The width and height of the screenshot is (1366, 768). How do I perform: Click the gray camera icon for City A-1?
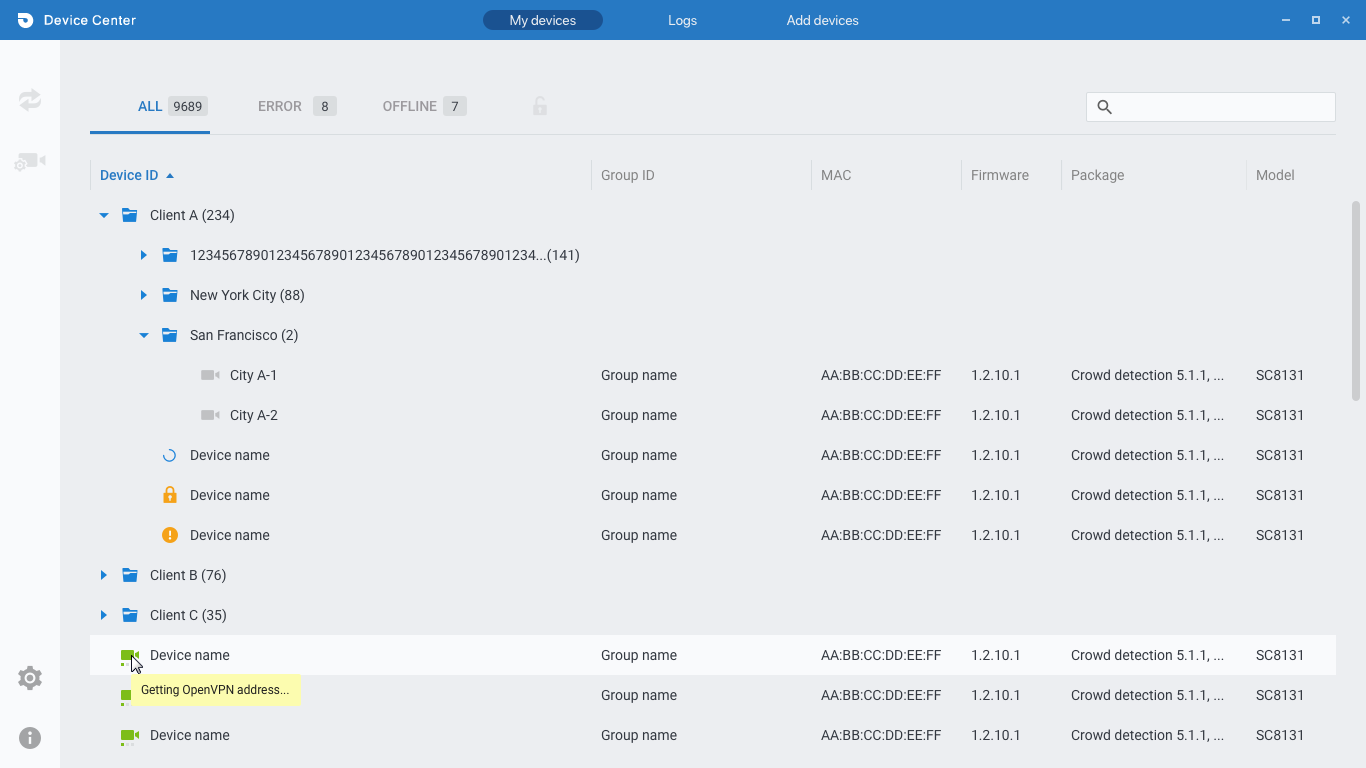tap(210, 375)
